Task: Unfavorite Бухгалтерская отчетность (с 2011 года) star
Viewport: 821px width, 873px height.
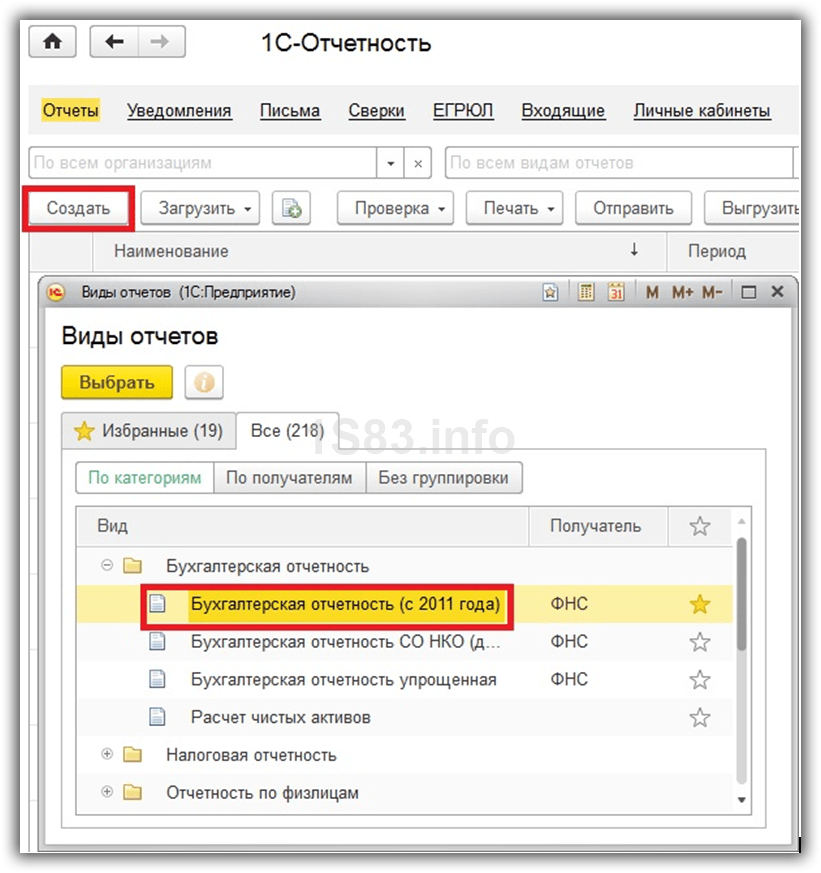Action: pyautogui.click(x=700, y=604)
